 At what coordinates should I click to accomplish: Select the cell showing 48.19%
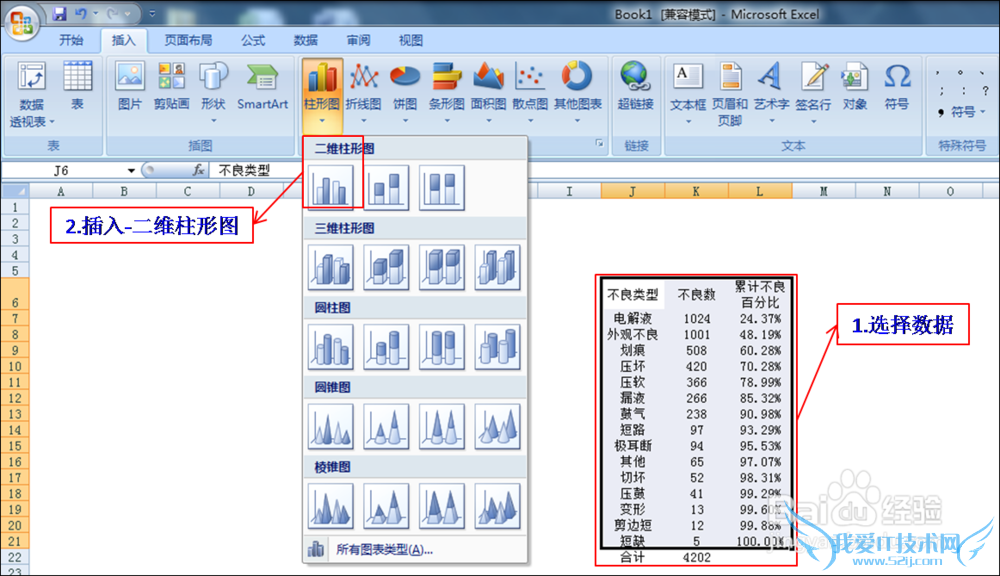pos(760,334)
